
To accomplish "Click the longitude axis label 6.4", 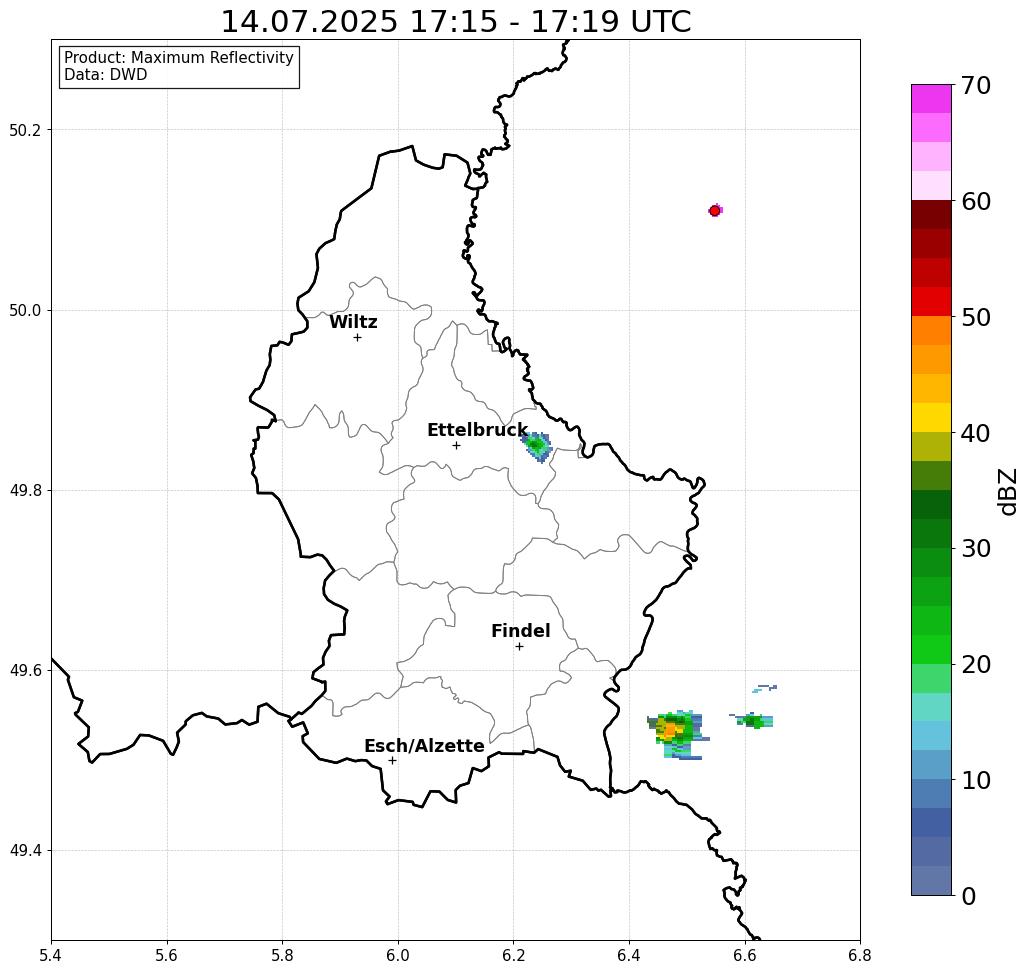I will point(629,955).
